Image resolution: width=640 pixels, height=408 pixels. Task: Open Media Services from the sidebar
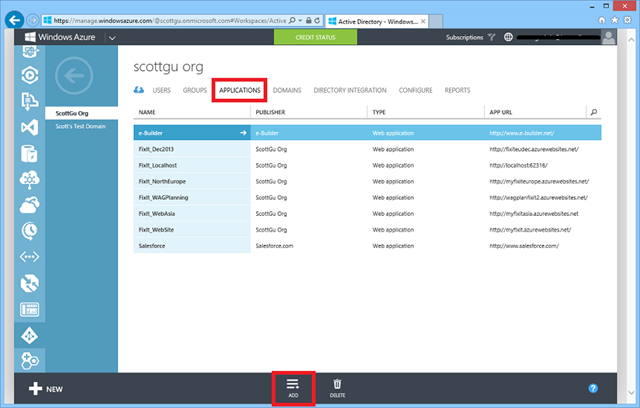coord(29,75)
